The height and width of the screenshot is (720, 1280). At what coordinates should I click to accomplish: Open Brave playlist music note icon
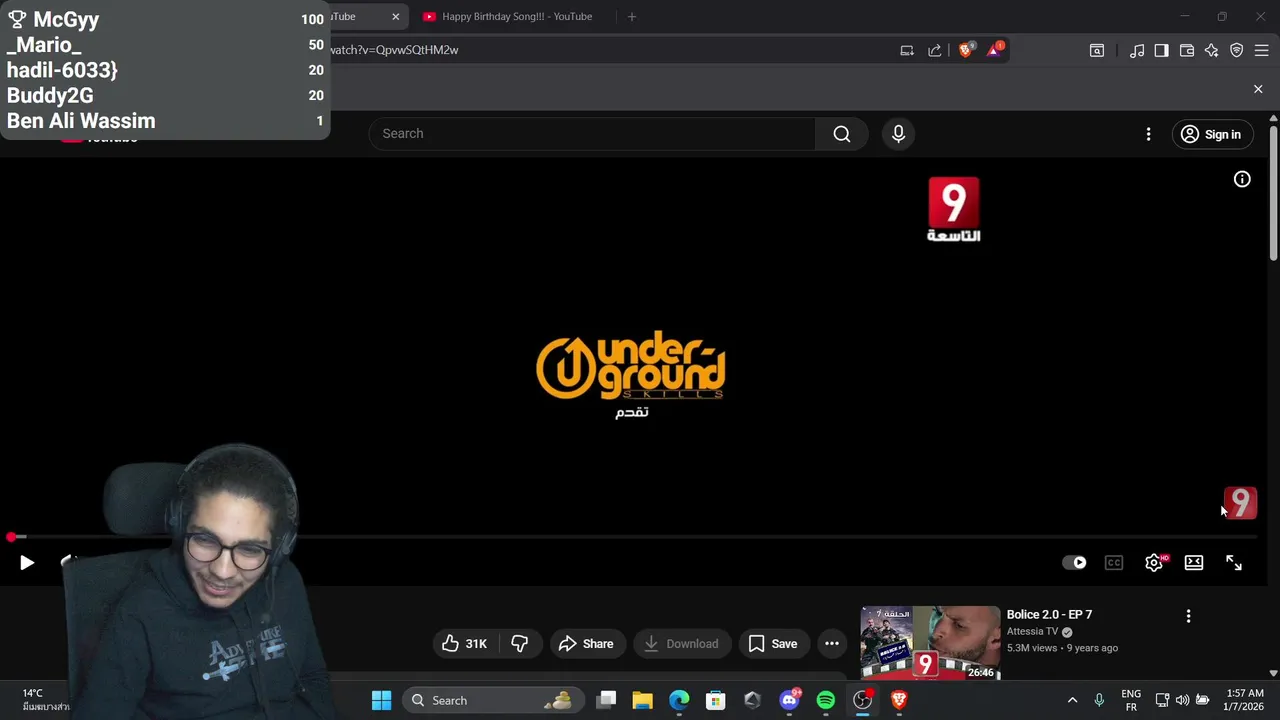tap(1137, 50)
